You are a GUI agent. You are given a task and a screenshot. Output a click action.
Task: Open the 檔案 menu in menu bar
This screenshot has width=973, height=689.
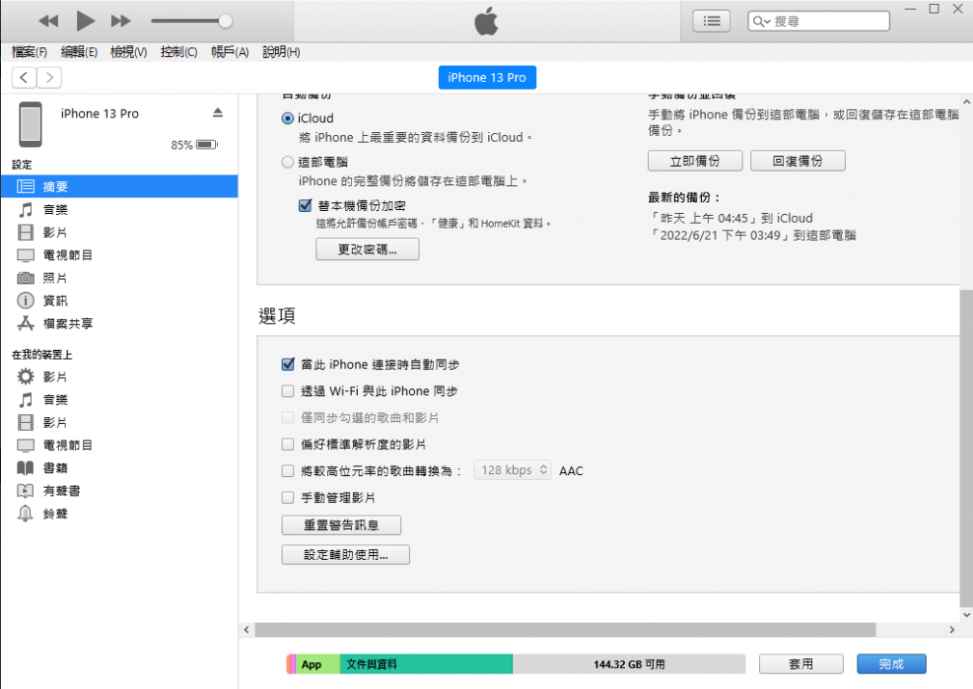[x=29, y=52]
